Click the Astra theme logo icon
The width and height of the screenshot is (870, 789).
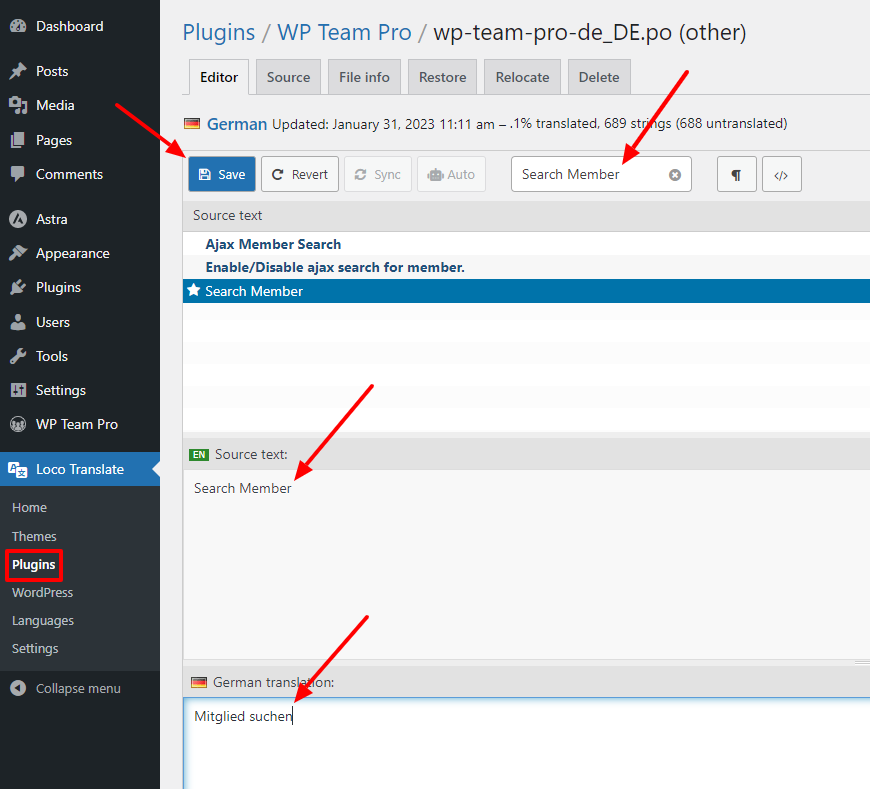click(18, 219)
